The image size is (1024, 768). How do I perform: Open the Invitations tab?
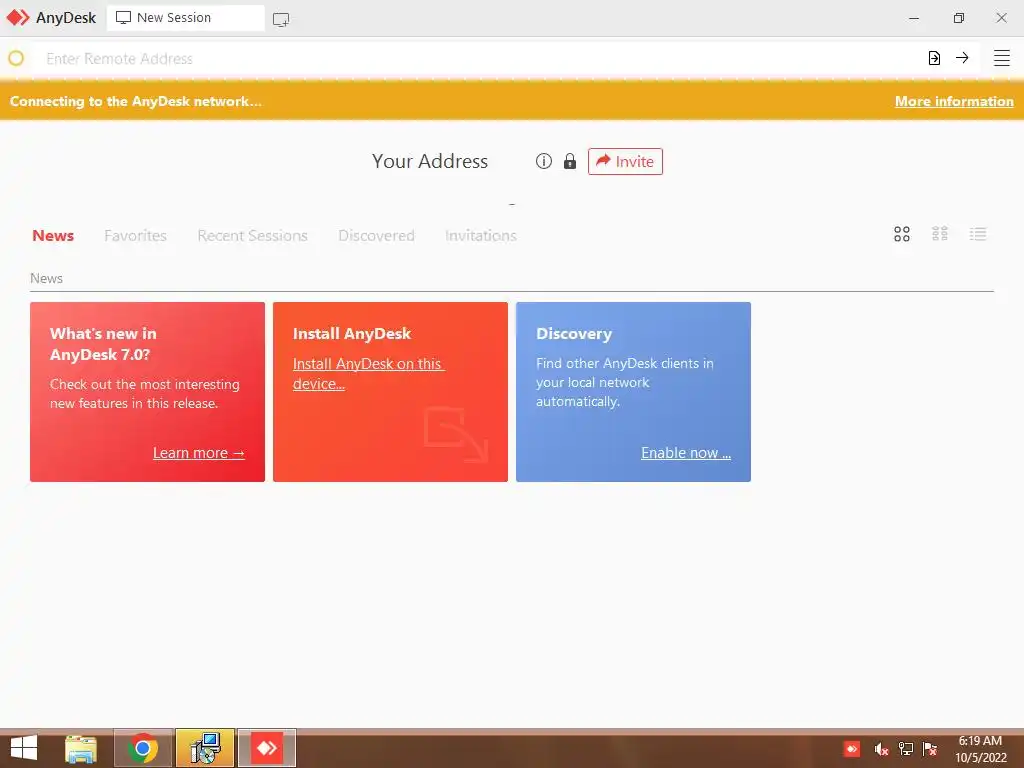[481, 236]
